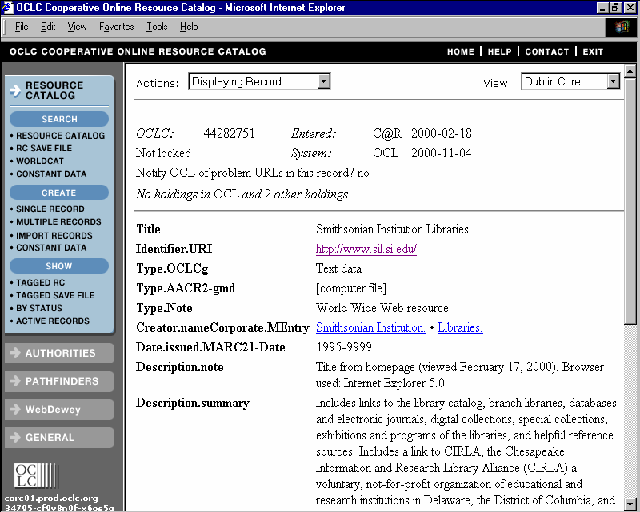640x512 pixels.
Task: Open the Actions dropdown list
Action: tap(259, 81)
